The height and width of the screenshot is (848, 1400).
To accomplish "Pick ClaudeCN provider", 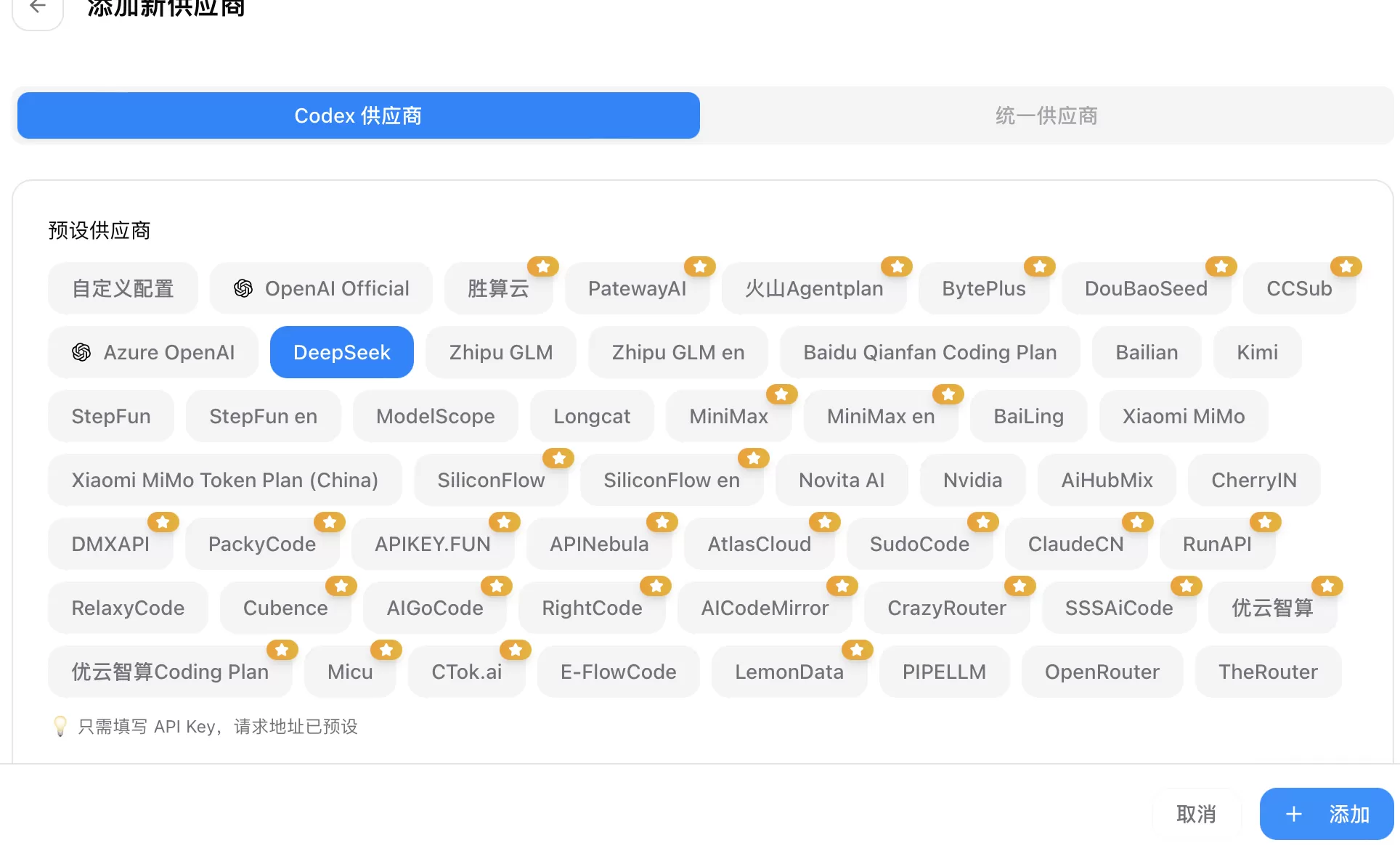I will (x=1076, y=544).
